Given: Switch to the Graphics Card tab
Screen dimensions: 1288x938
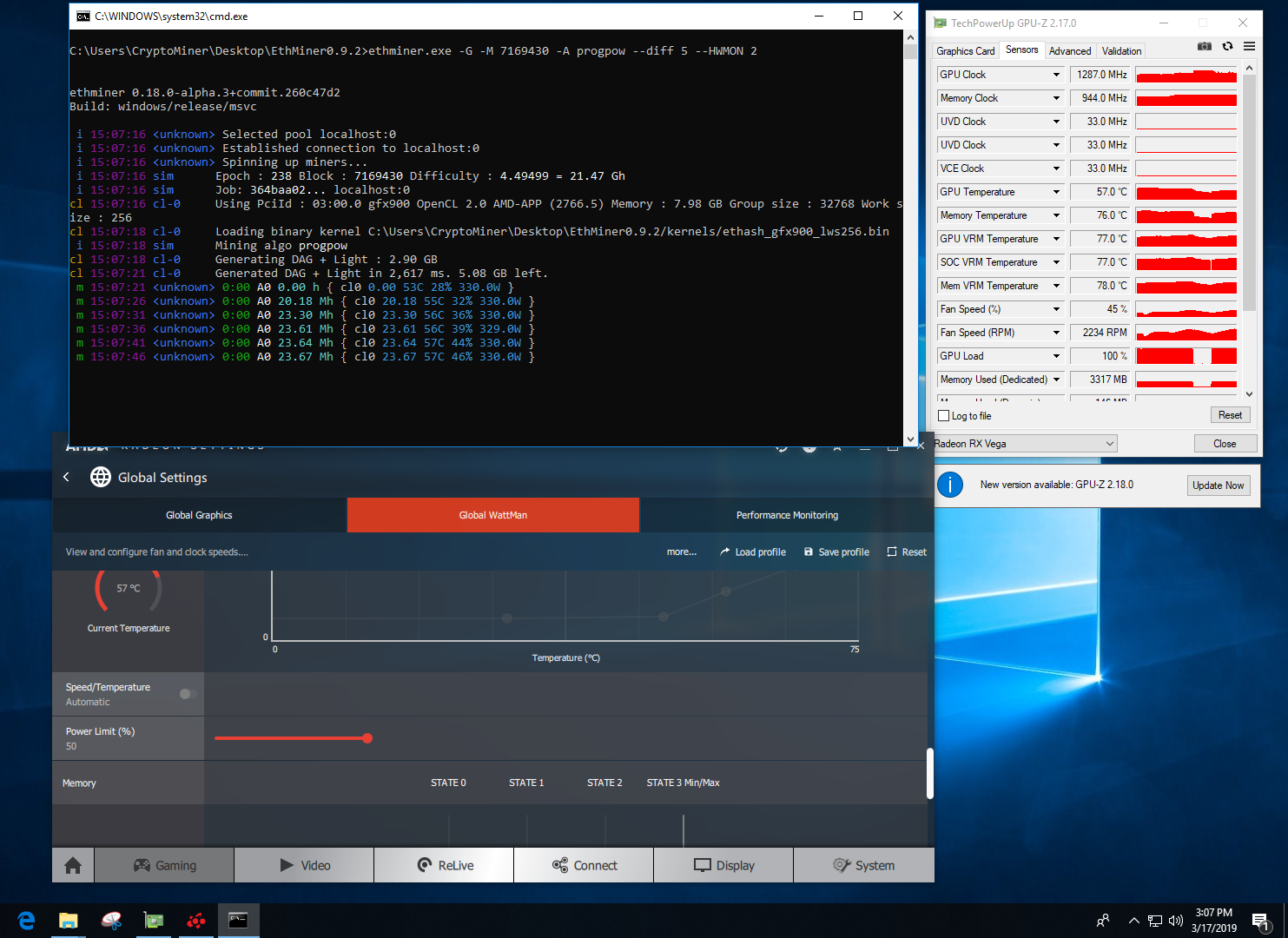Looking at the screenshot, I should click(x=965, y=51).
